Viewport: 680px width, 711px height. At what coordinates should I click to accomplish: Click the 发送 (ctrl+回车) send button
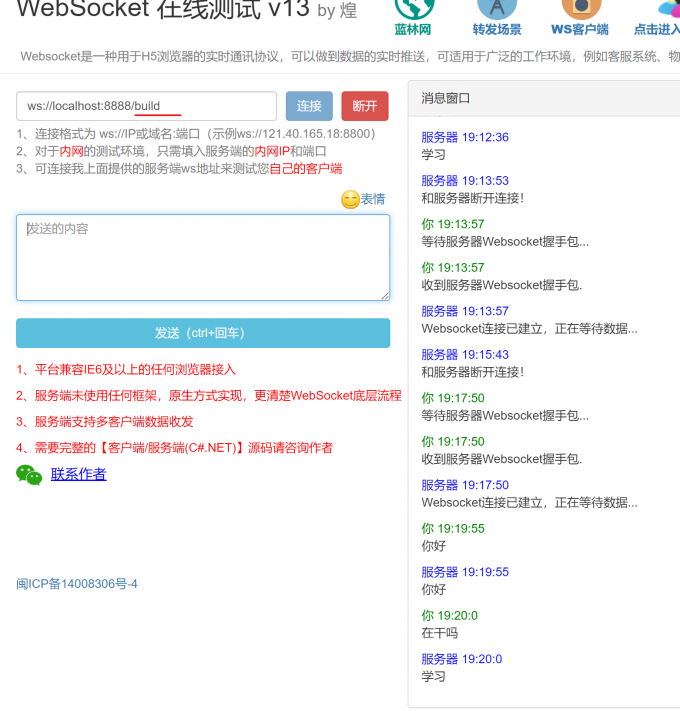(203, 333)
